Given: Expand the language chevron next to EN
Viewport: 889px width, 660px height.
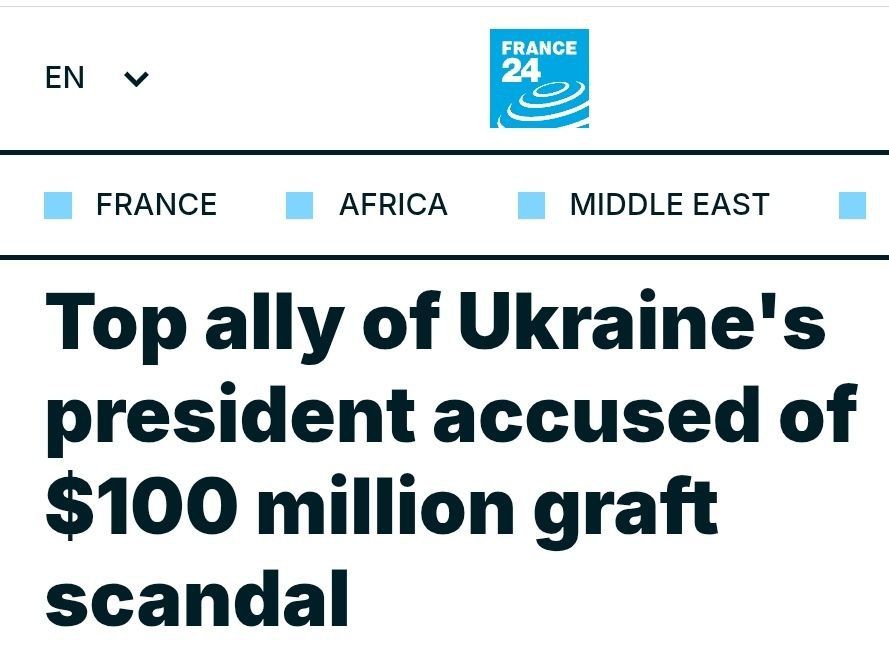Looking at the screenshot, I should pyautogui.click(x=136, y=78).
